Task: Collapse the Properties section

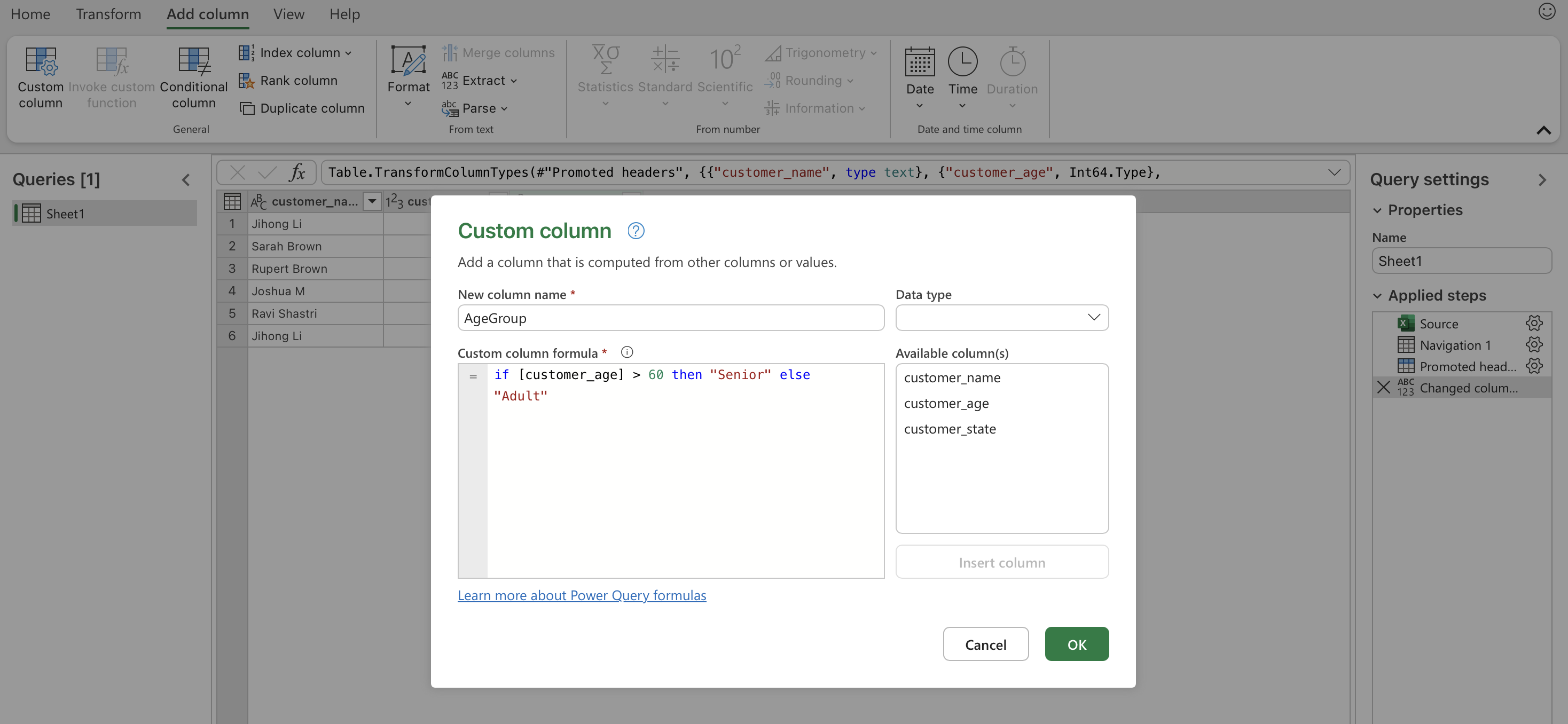Action: tap(1377, 210)
